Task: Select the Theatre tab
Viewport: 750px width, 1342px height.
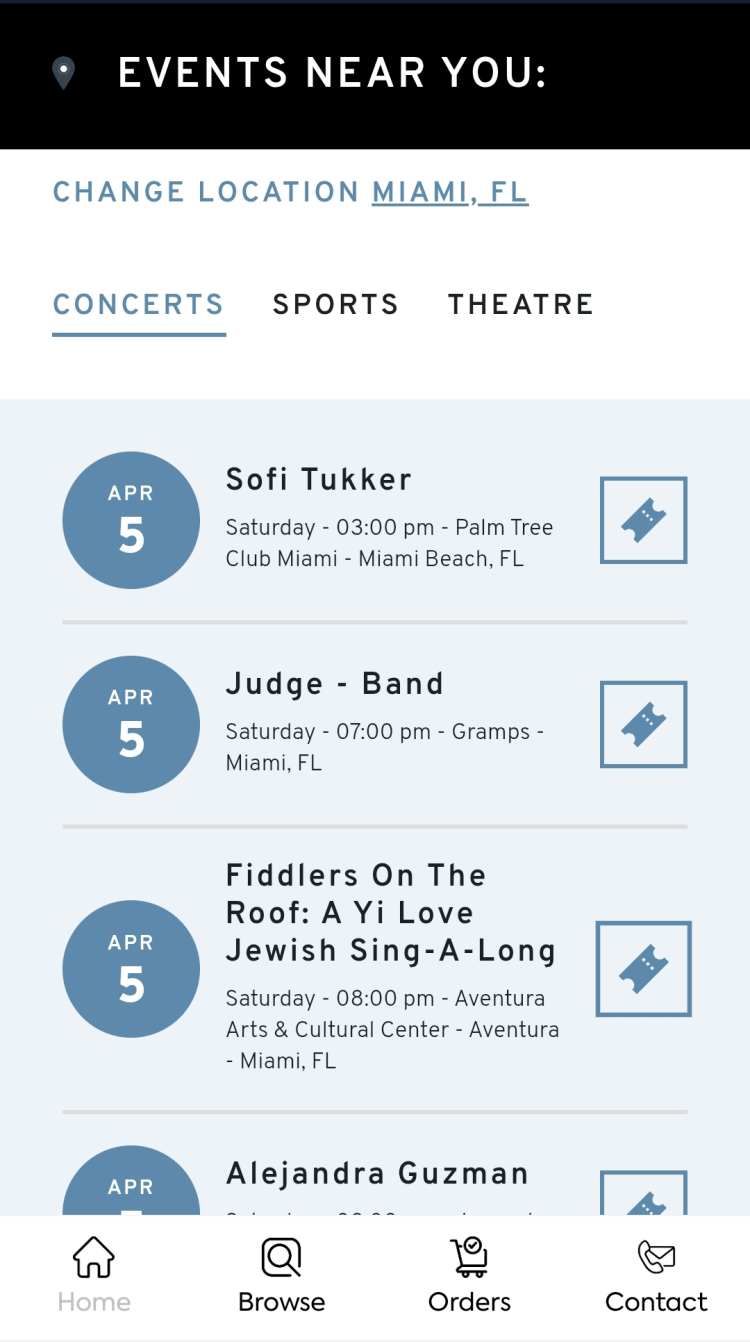Action: tap(520, 305)
